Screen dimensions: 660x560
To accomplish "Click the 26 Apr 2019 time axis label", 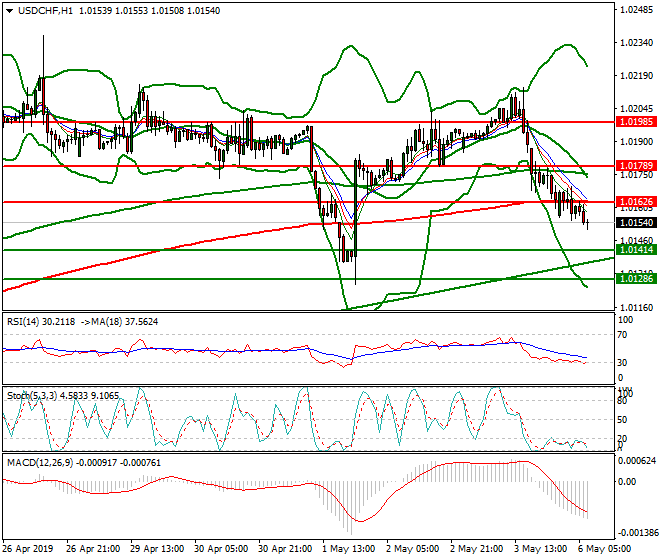I will click(28, 549).
